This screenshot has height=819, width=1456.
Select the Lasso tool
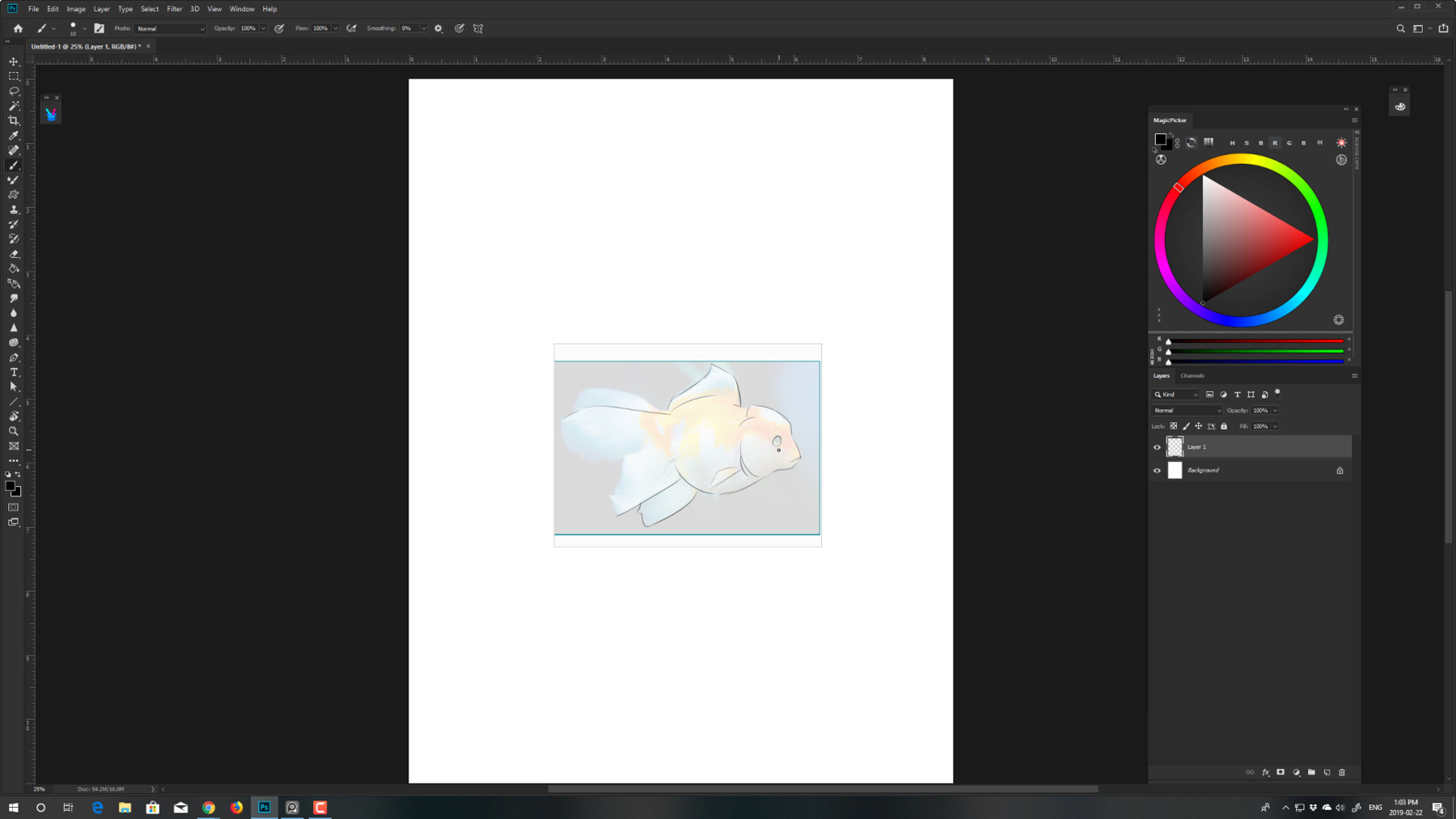(x=14, y=91)
